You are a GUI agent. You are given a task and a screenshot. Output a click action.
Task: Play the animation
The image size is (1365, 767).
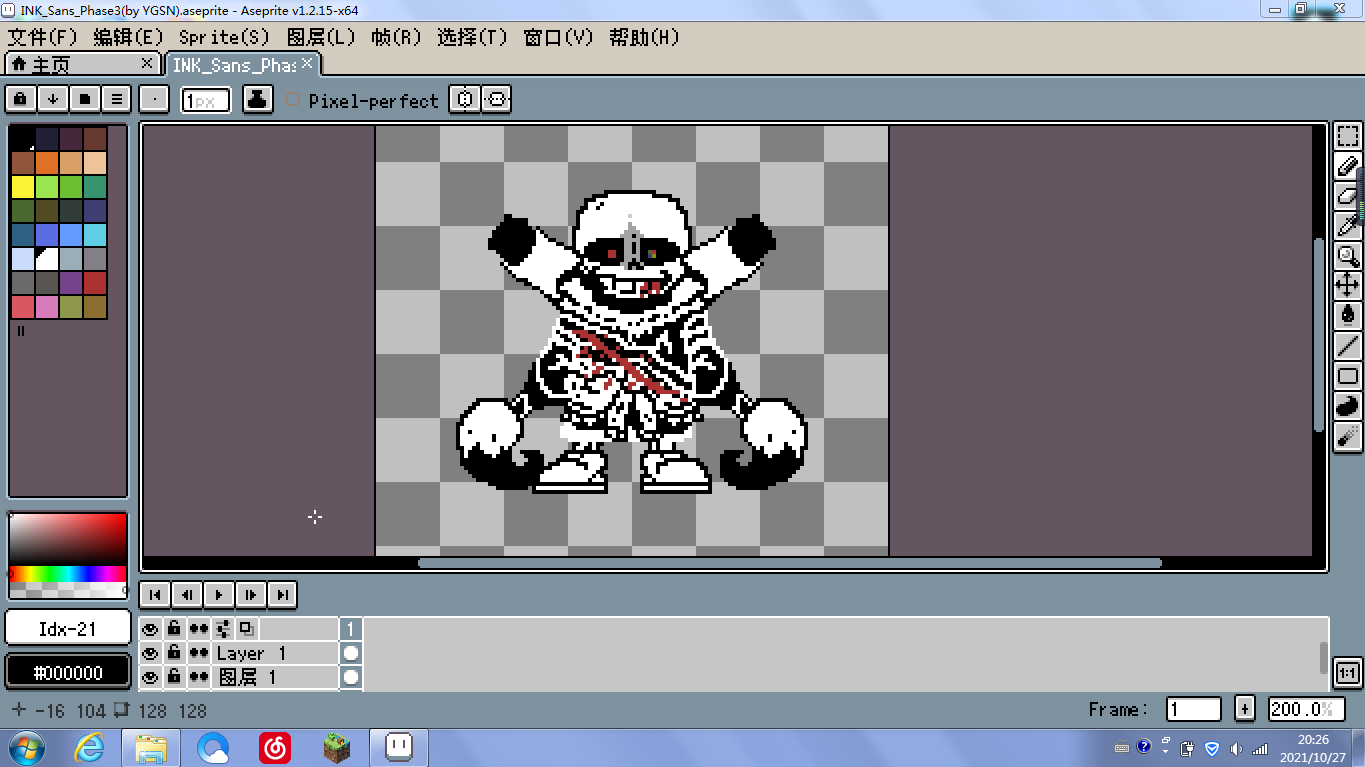pos(219,594)
